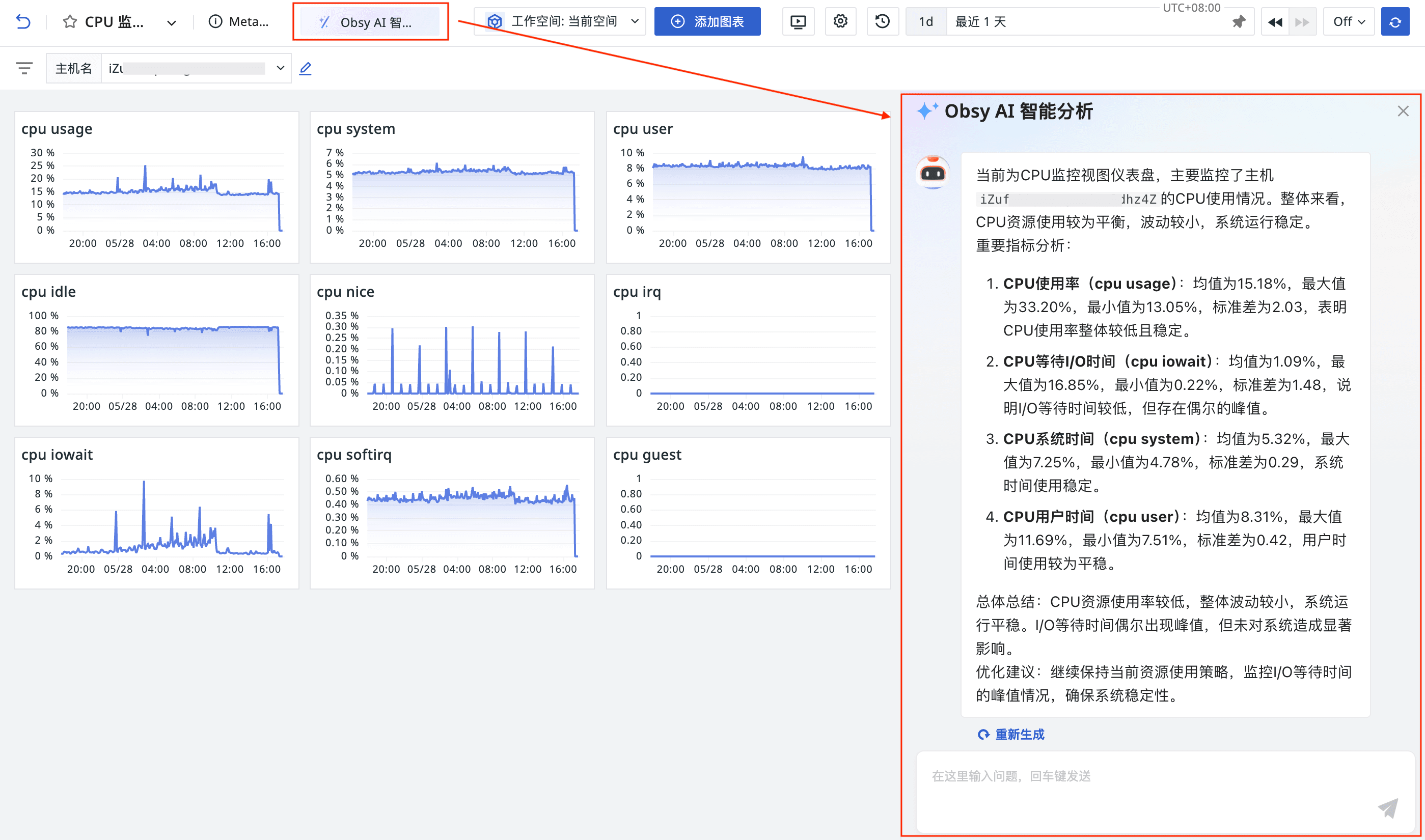Open slideshow presentation mode icon
This screenshot has width=1425, height=840.
tap(798, 21)
